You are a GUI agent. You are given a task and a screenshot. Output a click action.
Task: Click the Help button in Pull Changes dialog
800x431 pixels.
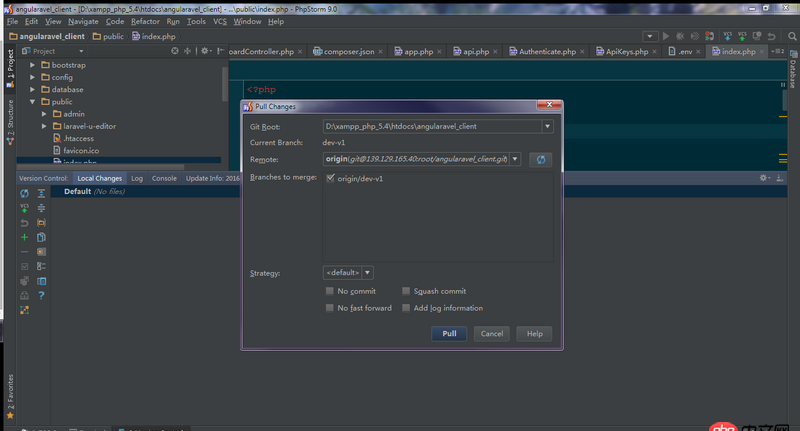[535, 334]
